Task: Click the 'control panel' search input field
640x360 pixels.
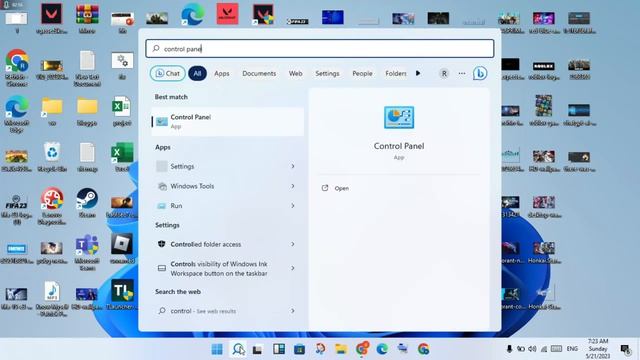Action: [320, 49]
